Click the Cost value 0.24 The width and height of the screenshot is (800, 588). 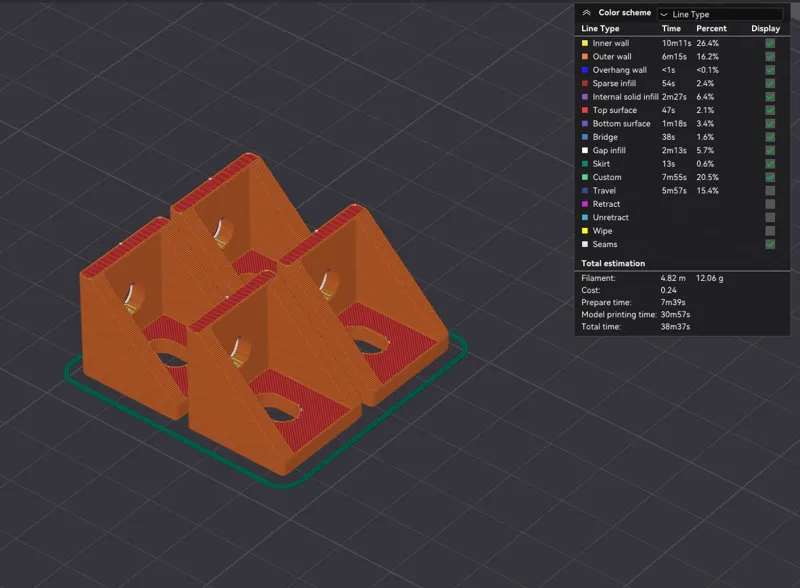pos(668,290)
